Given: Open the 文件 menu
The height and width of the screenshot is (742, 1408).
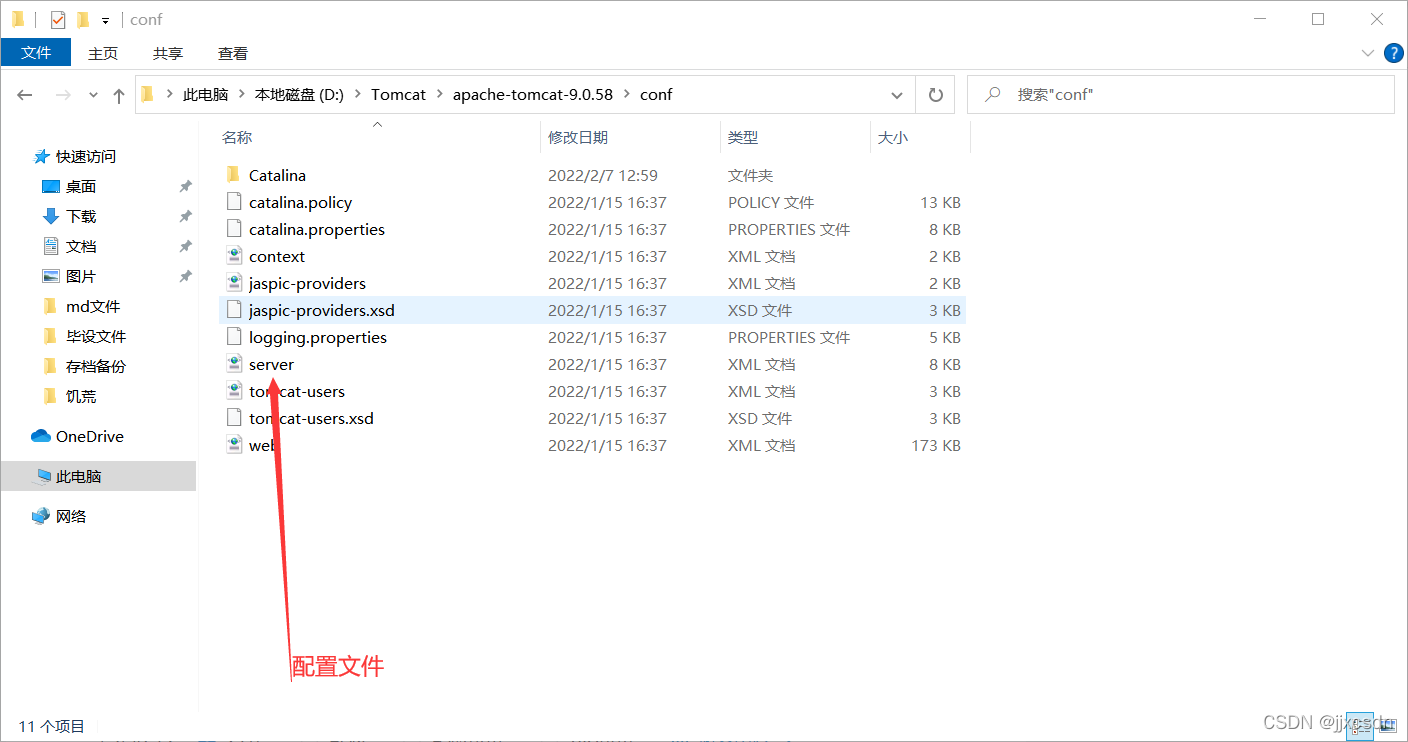Looking at the screenshot, I should point(36,52).
